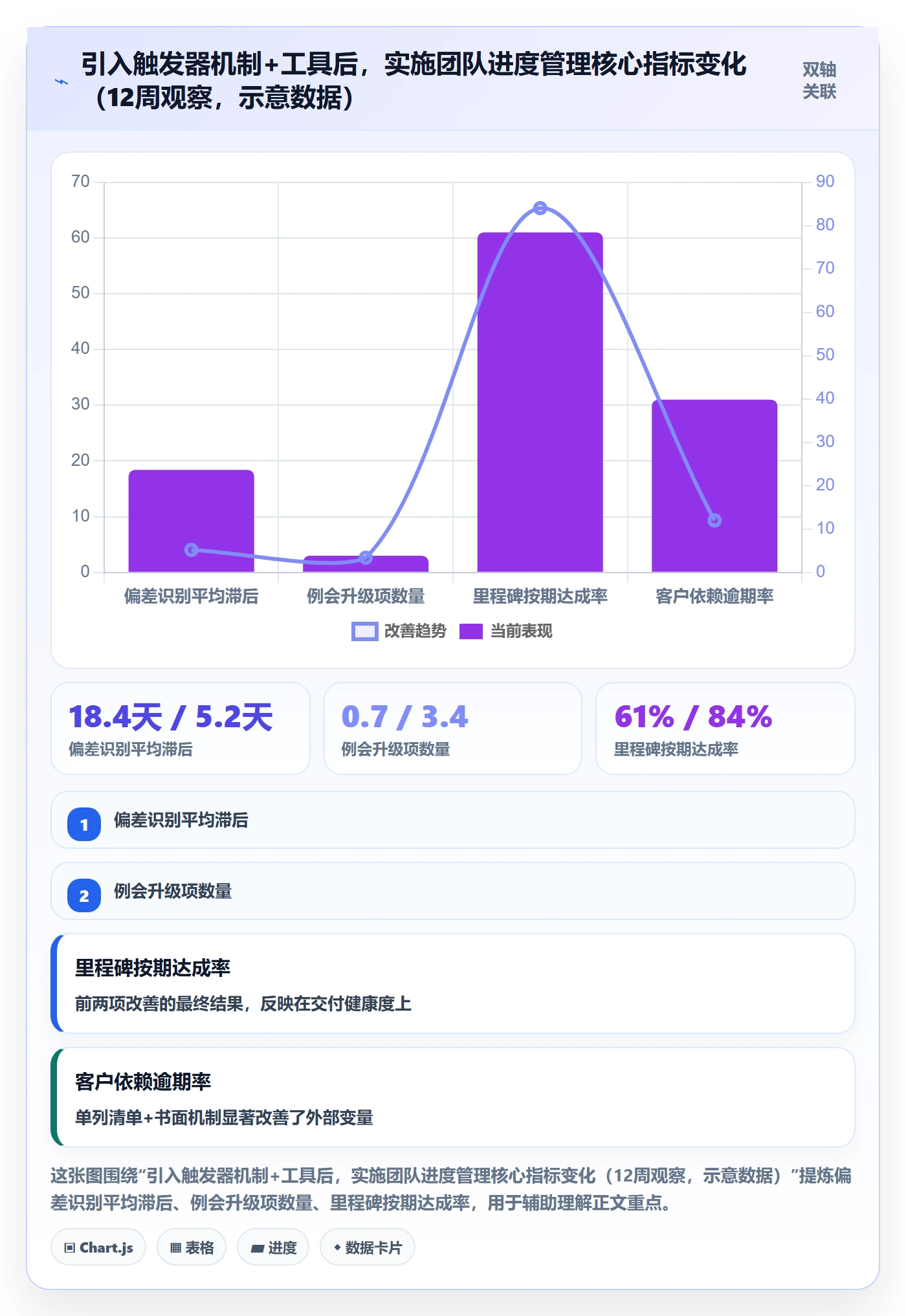The image size is (906, 1316).
Task: Click the summary paragraph starting with 这张图围绕
Action: click(452, 1189)
